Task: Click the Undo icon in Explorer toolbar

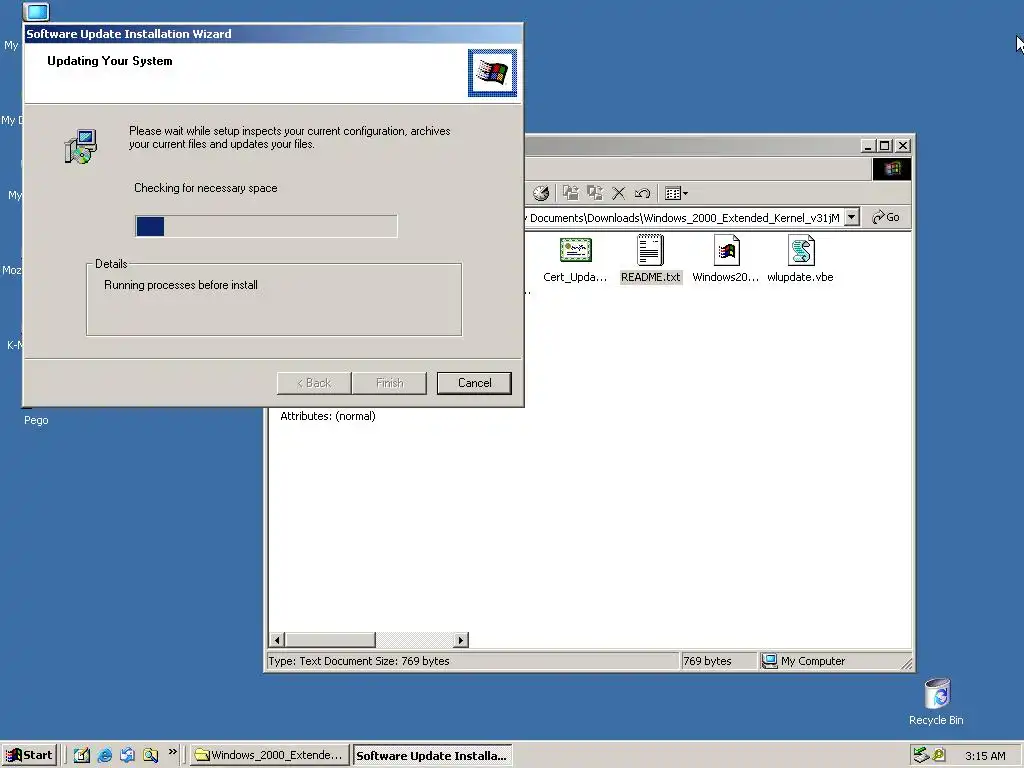Action: (x=642, y=193)
